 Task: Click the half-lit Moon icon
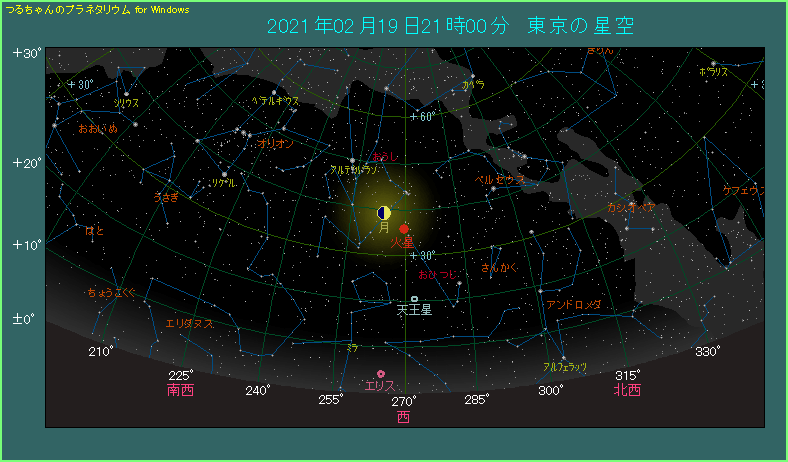[384, 213]
